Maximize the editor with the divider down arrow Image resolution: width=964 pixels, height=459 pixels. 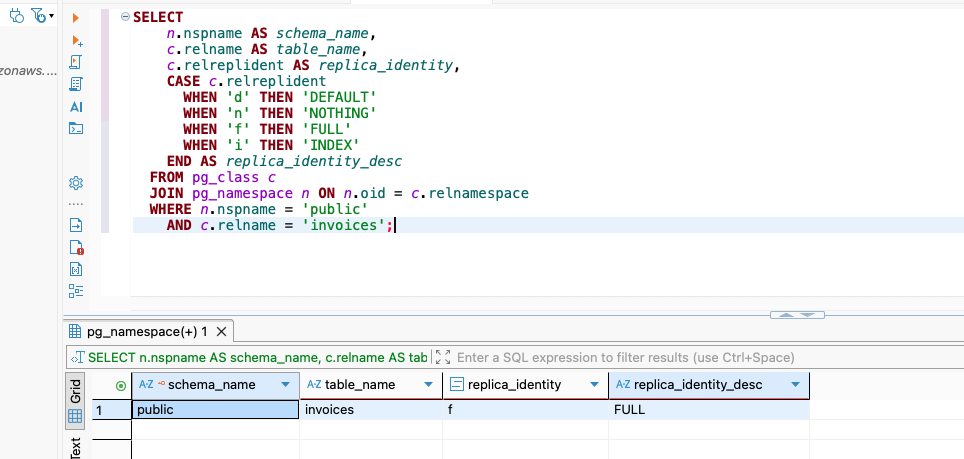(x=810, y=315)
